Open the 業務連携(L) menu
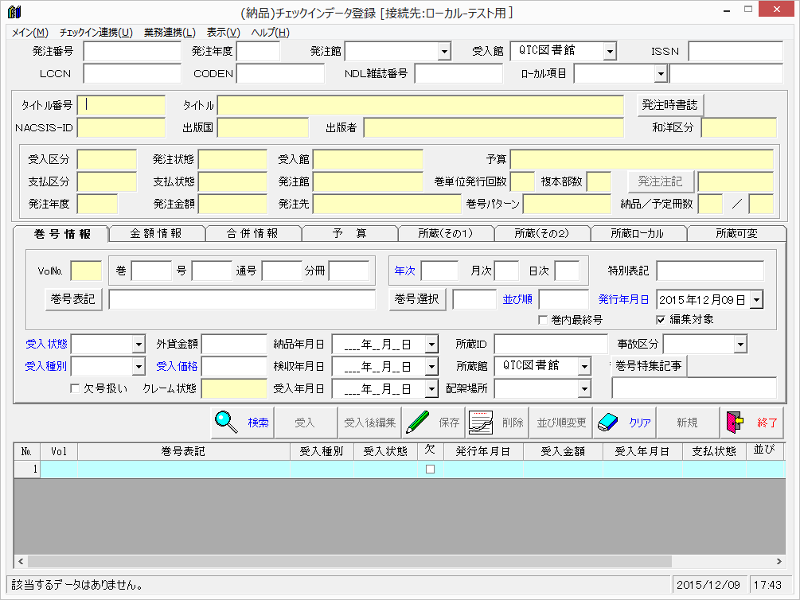800x600 pixels. point(169,33)
